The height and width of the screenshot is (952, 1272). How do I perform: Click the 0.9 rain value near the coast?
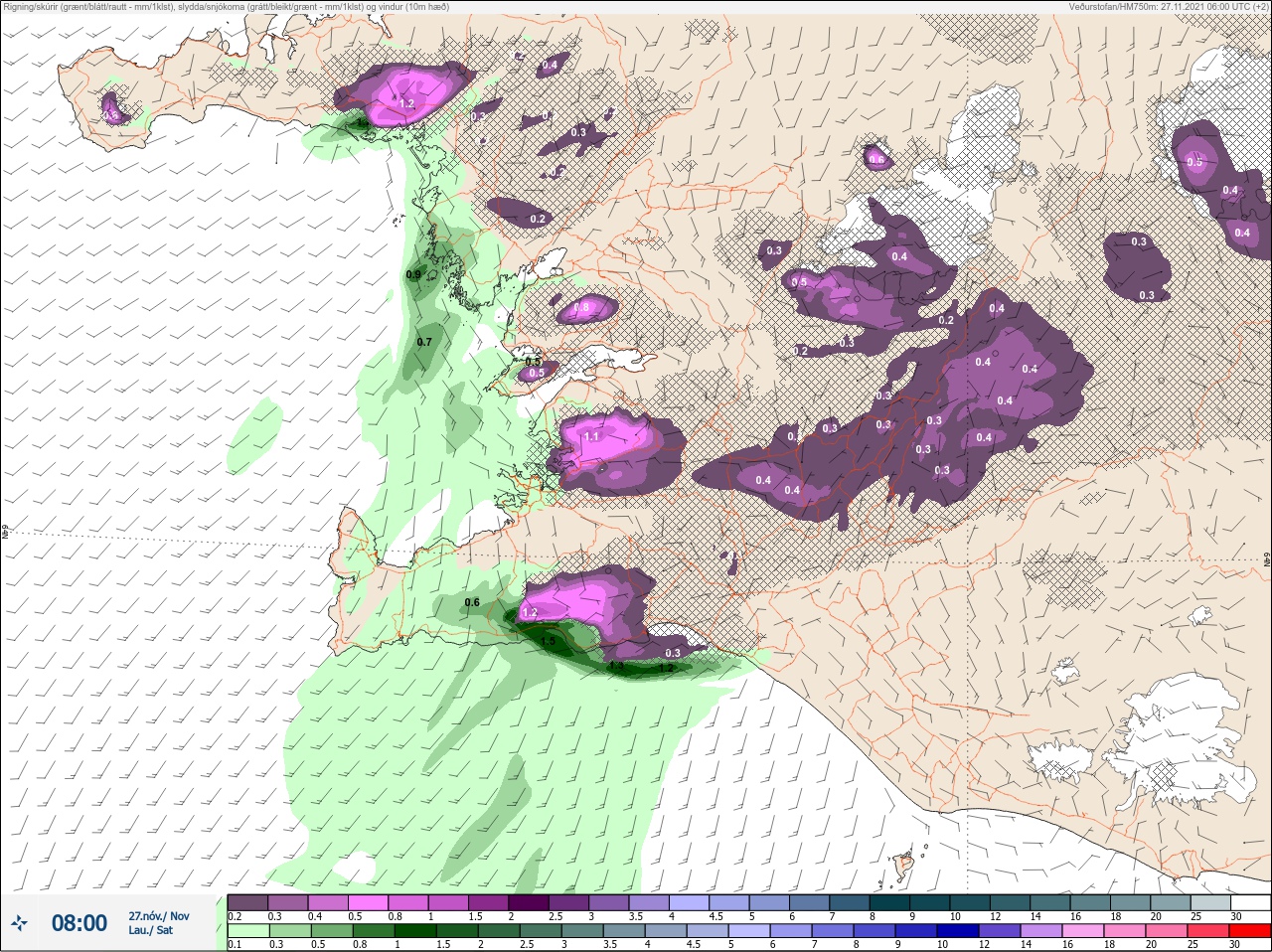pos(413,274)
